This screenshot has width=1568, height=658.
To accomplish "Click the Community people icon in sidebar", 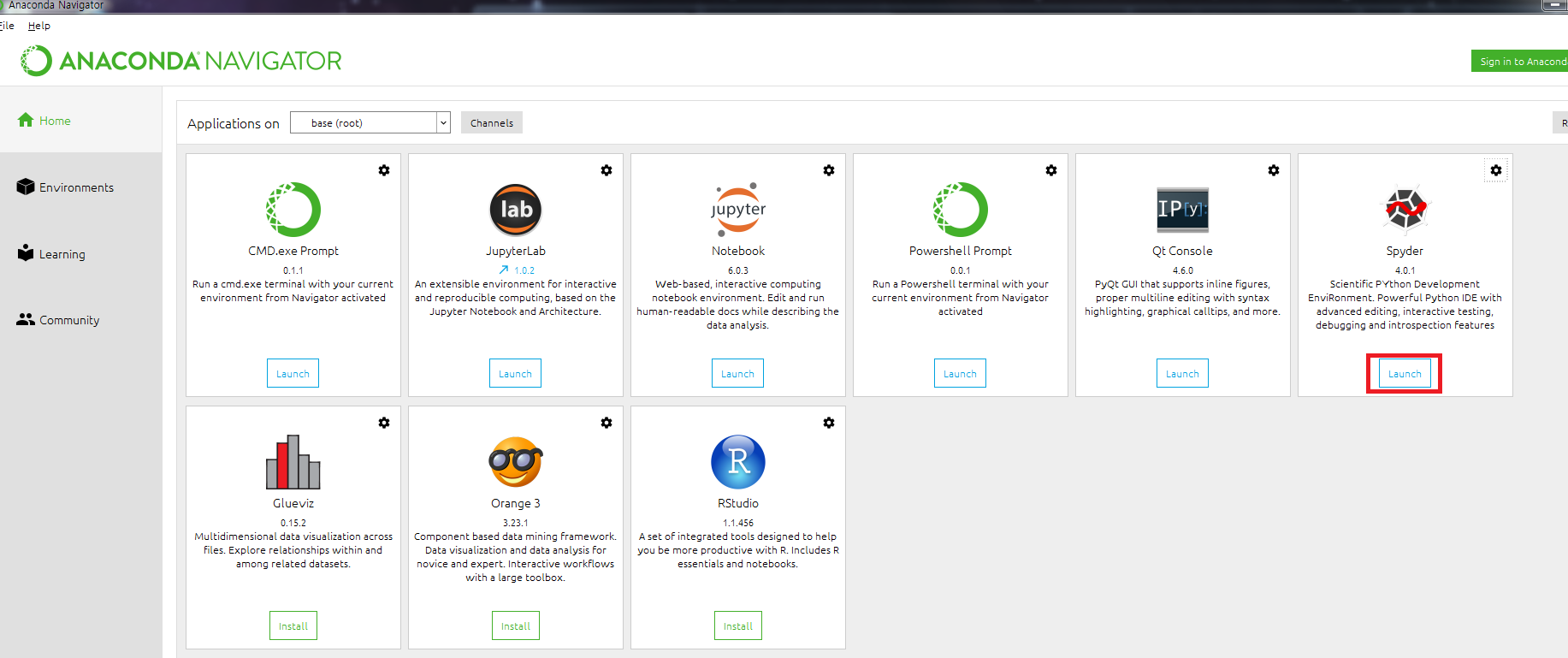I will coord(26,319).
